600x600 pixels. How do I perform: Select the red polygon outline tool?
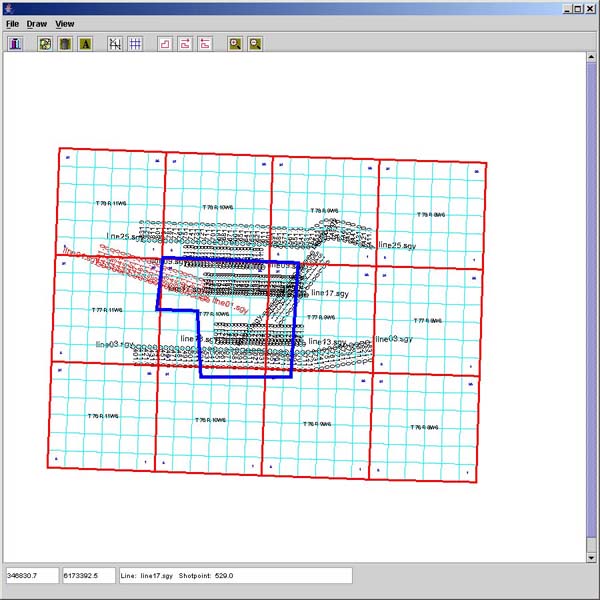pyautogui.click(x=165, y=43)
